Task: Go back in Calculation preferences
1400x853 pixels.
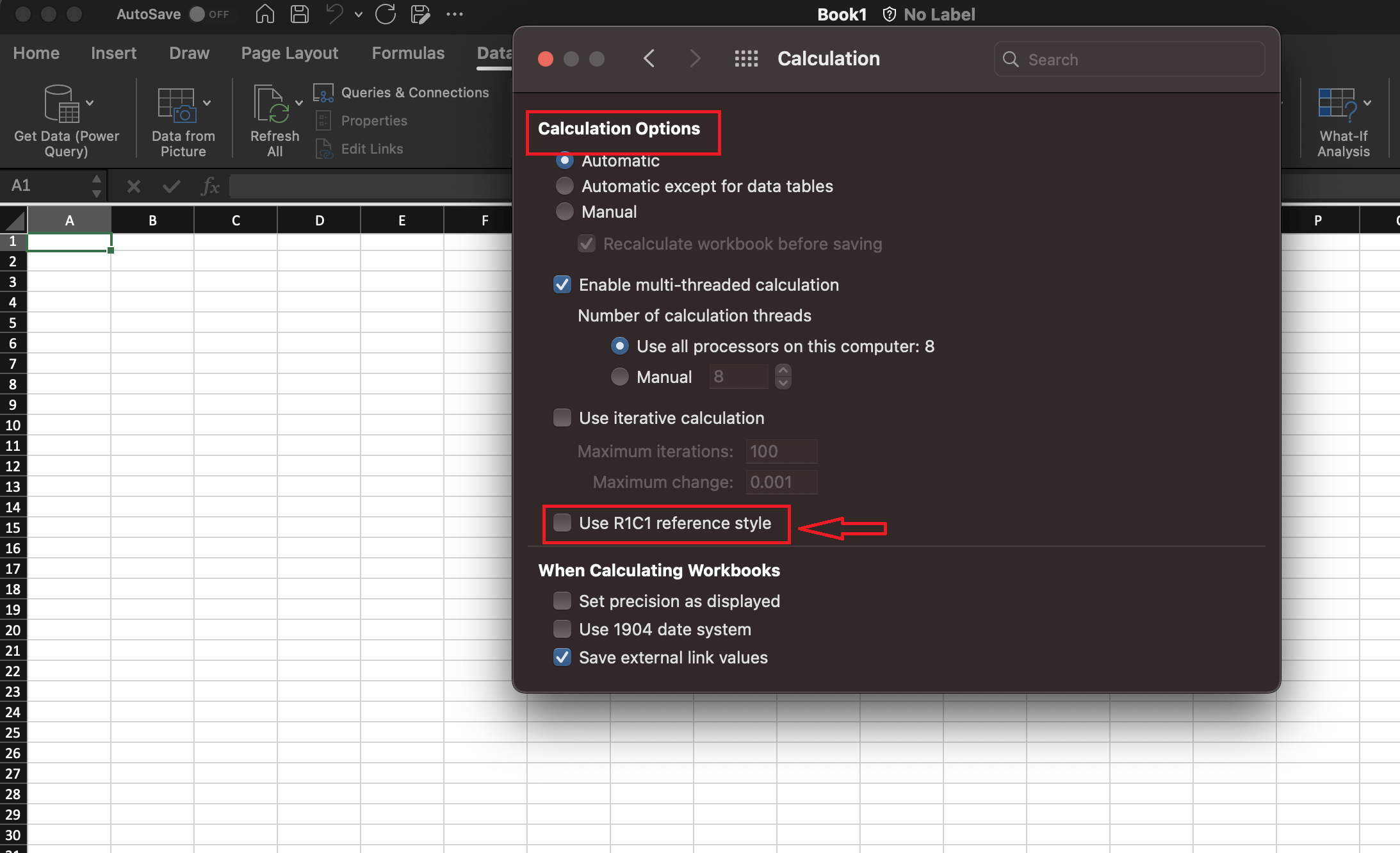Action: [x=649, y=59]
